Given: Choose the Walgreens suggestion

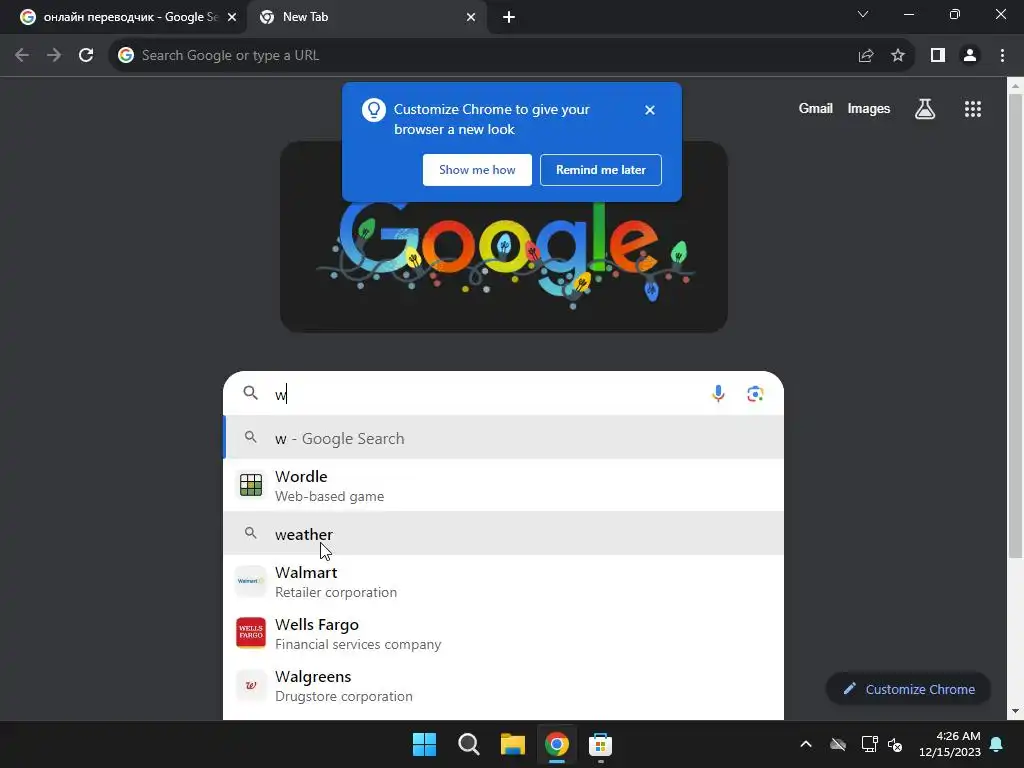Looking at the screenshot, I should tap(504, 686).
